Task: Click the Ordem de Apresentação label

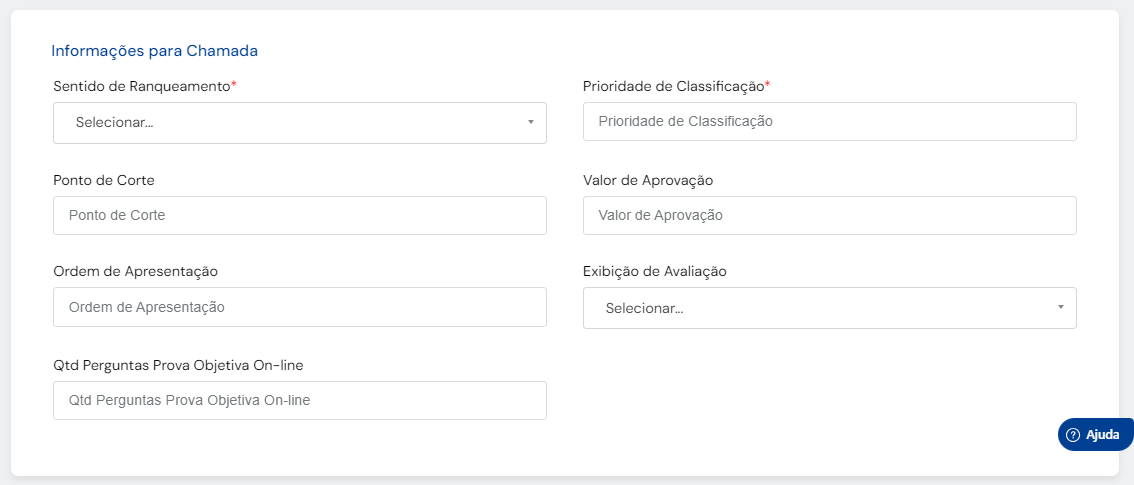Action: [135, 271]
